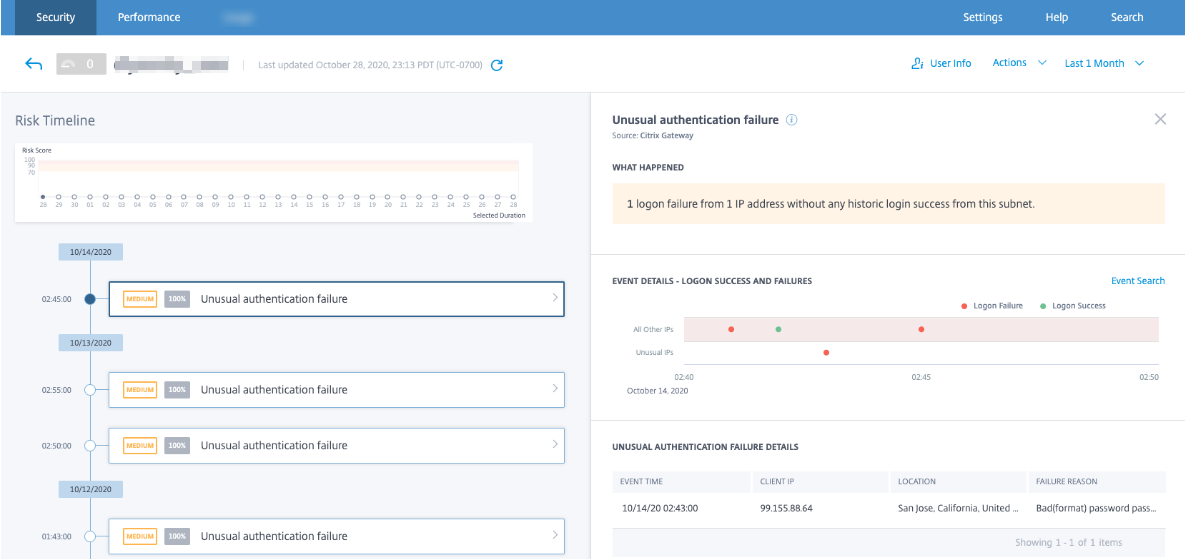Close the Unusual authentication failure panel
The image size is (1185, 559).
pos(1160,119)
